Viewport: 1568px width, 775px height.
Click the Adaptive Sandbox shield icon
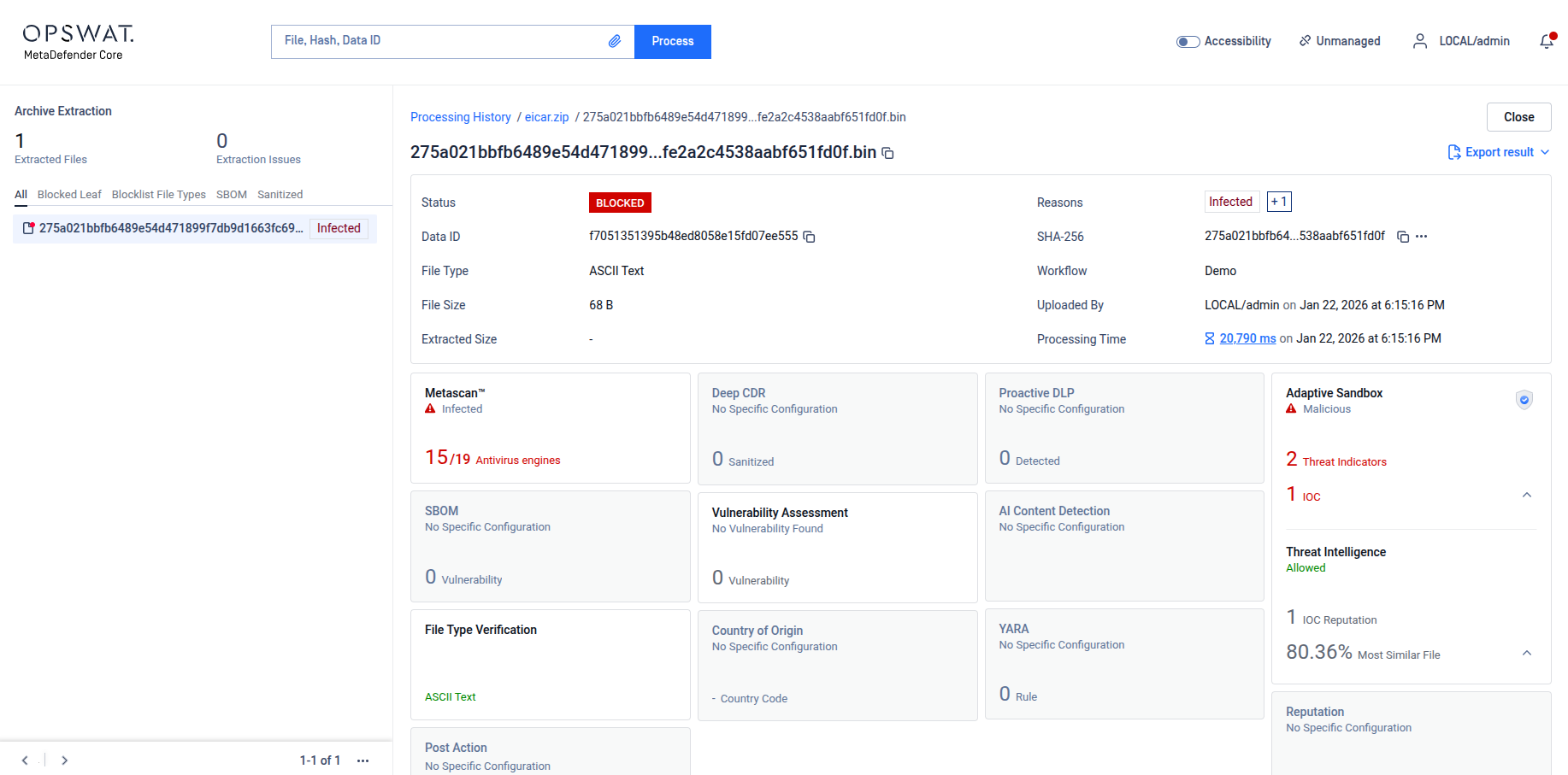tap(1524, 399)
